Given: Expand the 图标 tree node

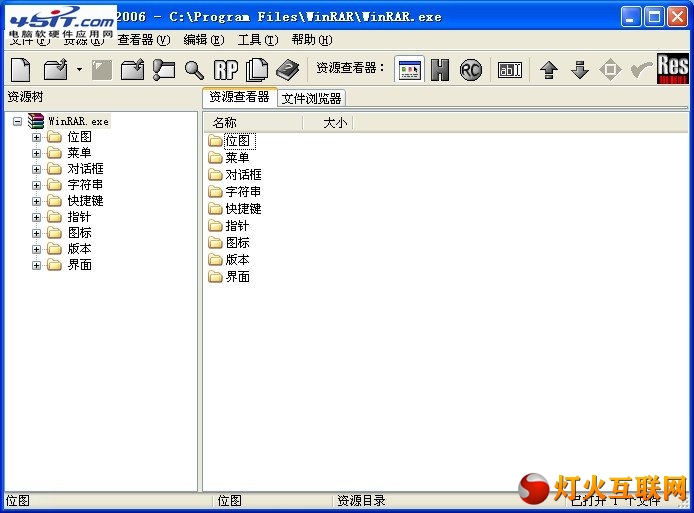Looking at the screenshot, I should pyautogui.click(x=36, y=233).
